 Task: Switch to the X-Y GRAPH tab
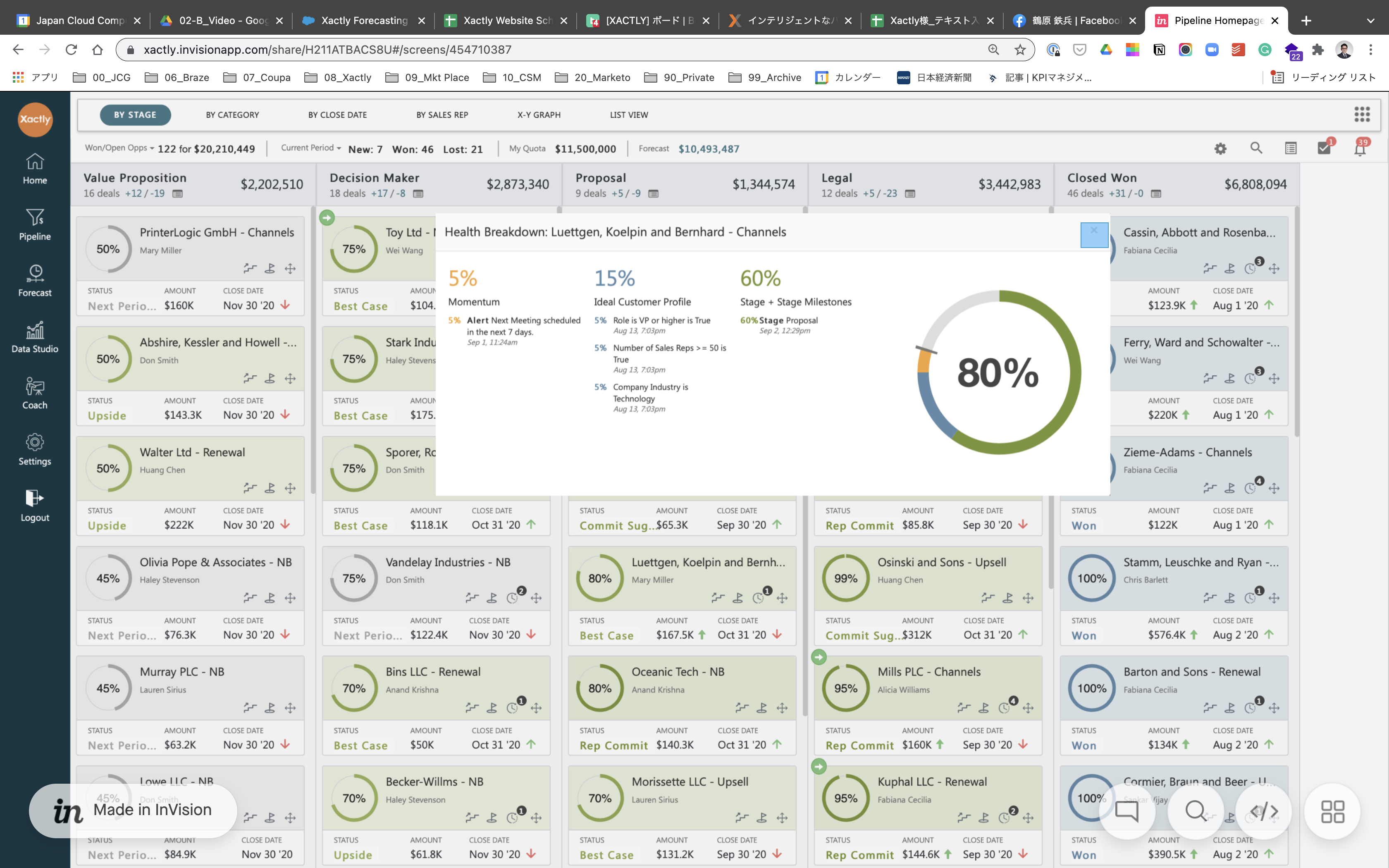[x=538, y=115]
